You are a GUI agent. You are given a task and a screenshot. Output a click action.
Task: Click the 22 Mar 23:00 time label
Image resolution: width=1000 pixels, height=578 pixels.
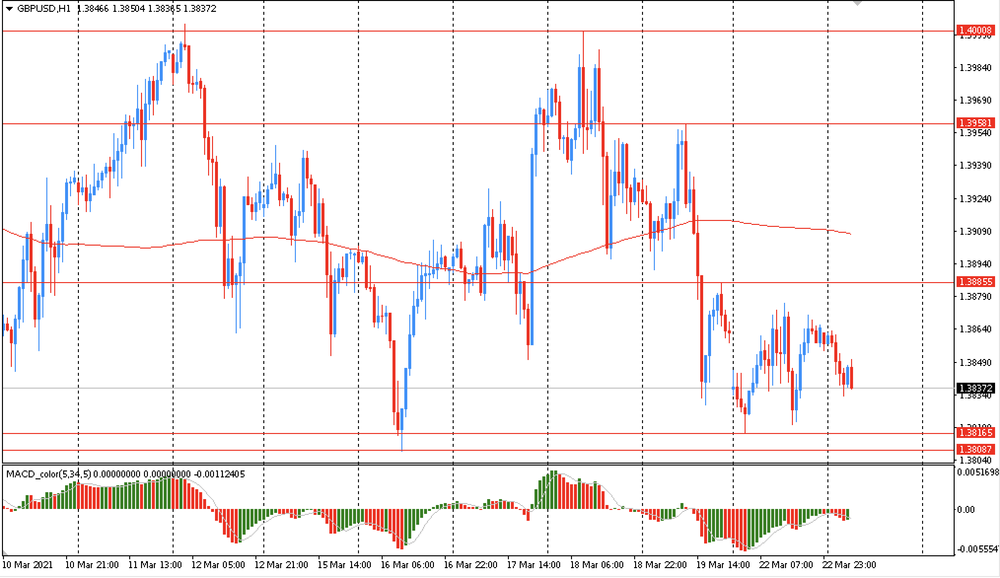tap(849, 565)
